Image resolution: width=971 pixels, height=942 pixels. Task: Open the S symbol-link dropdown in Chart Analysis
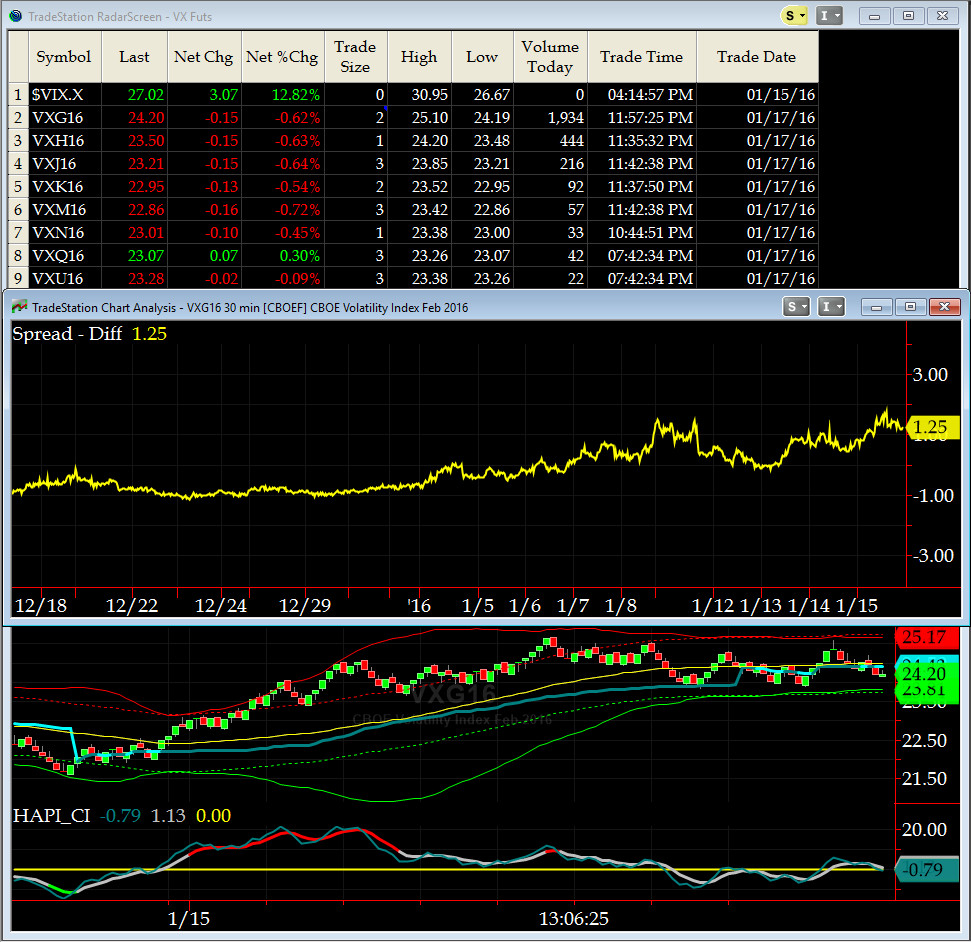coord(796,307)
